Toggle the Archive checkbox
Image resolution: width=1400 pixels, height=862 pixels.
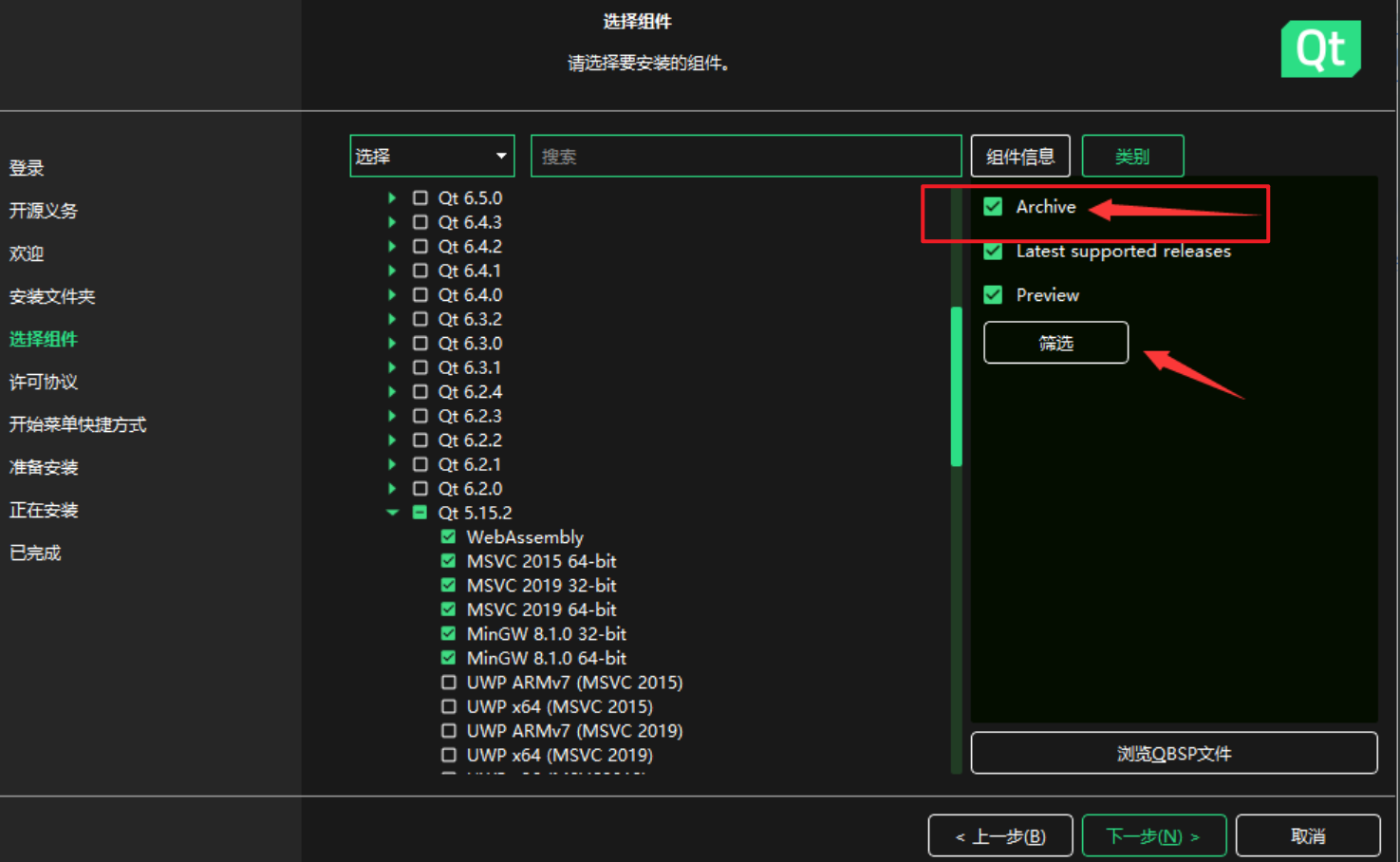(x=993, y=207)
